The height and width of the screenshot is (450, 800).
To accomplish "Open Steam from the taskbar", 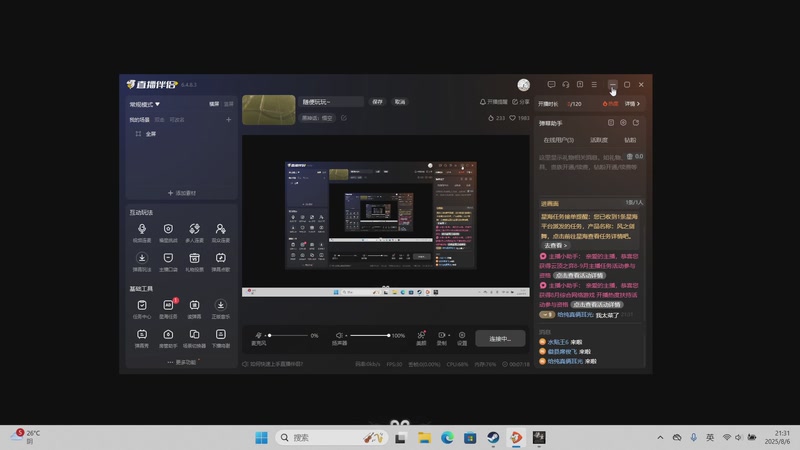I will pyautogui.click(x=493, y=438).
